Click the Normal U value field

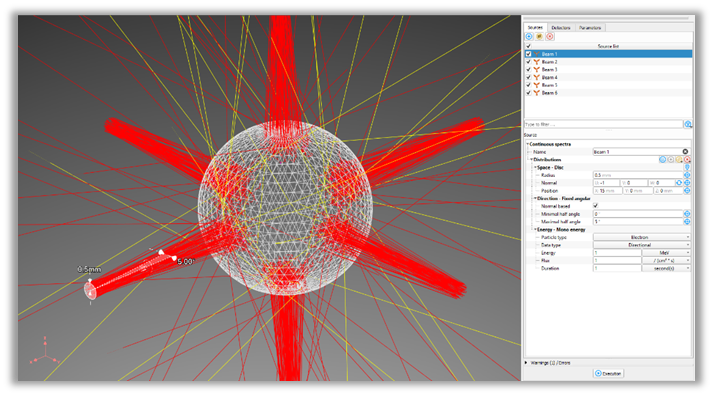(x=606, y=183)
